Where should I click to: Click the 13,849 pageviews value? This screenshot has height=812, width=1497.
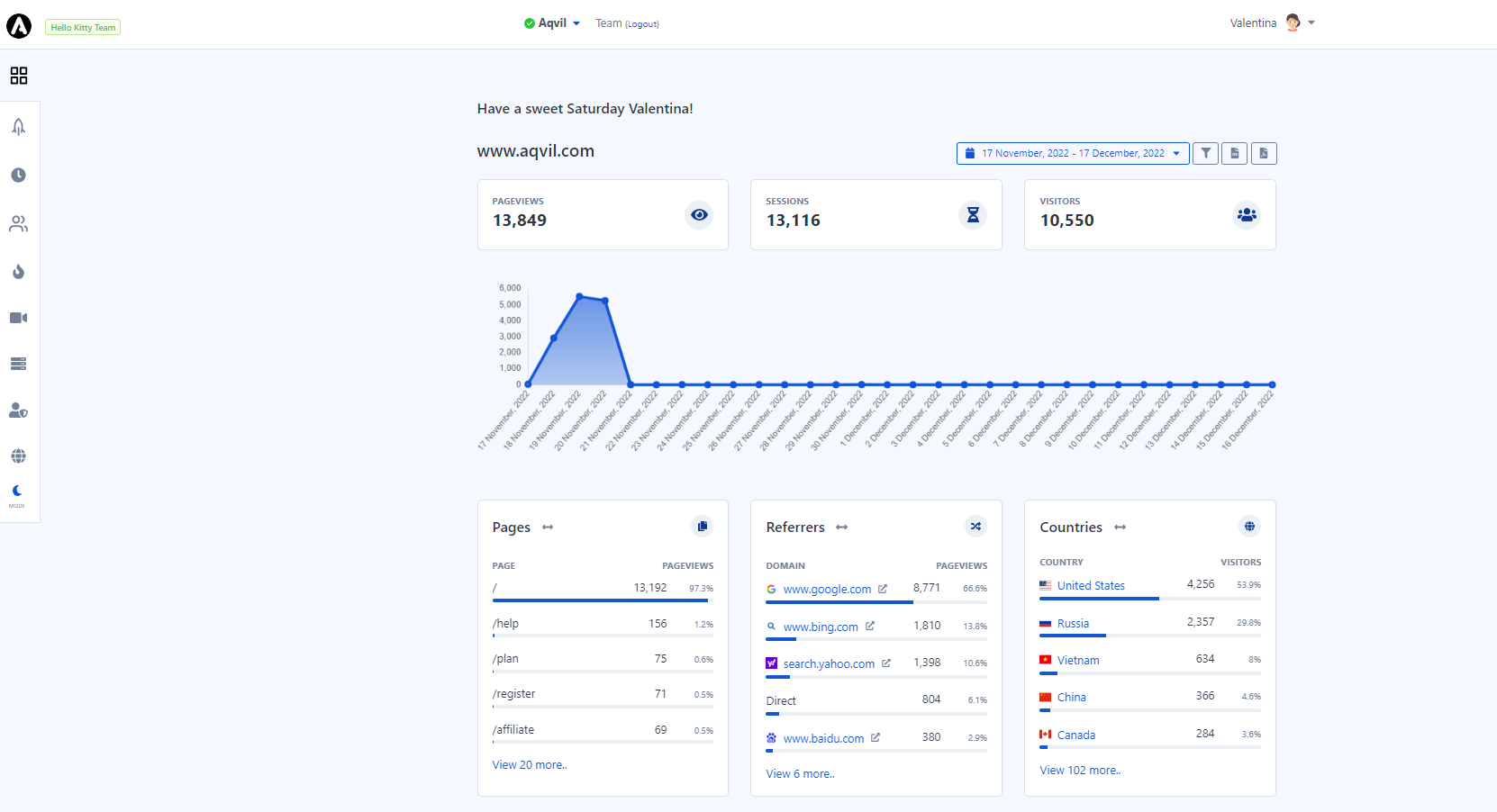(x=520, y=221)
